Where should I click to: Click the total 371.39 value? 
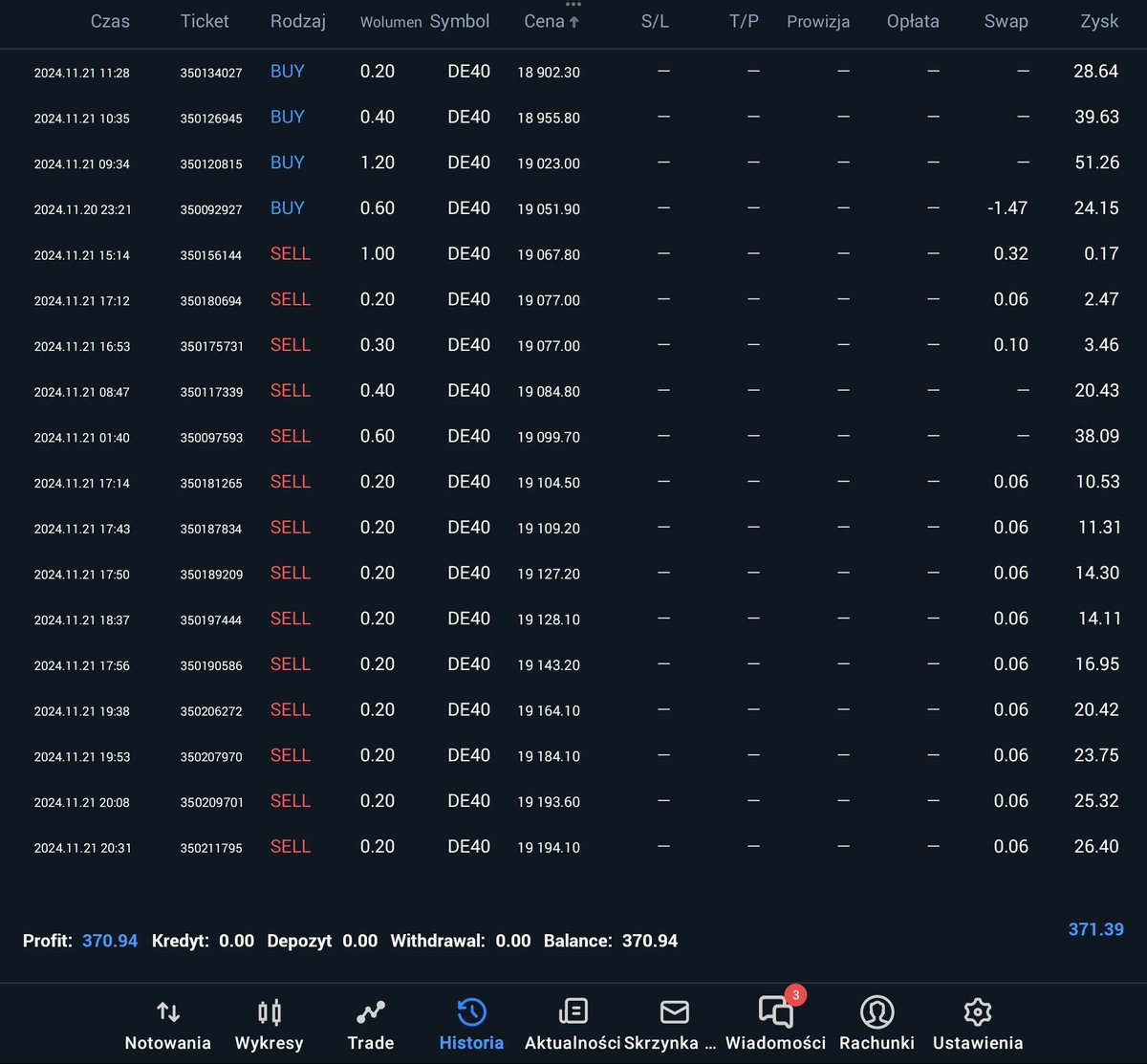click(1095, 929)
